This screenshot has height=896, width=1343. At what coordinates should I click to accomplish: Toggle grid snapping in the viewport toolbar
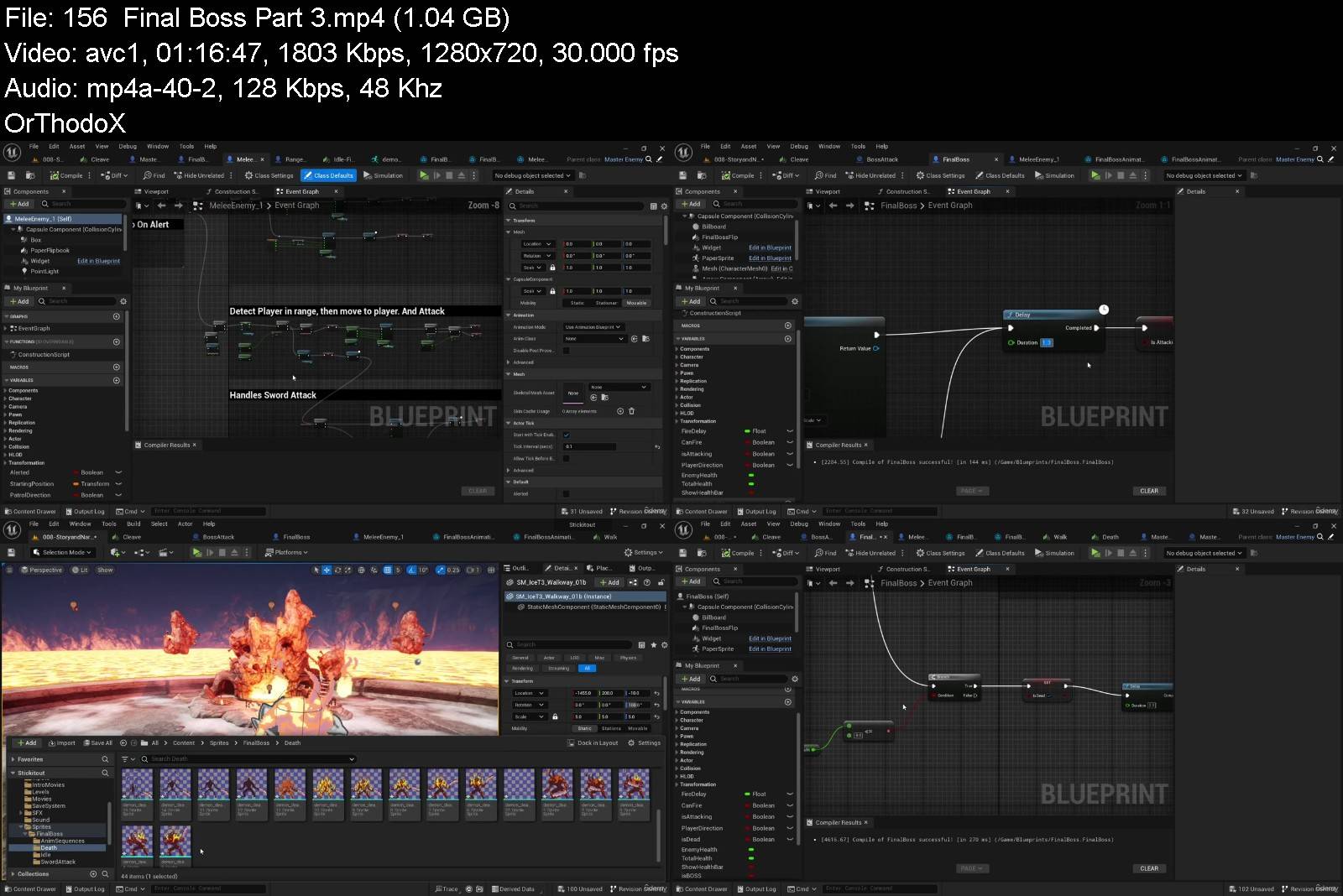(387, 570)
